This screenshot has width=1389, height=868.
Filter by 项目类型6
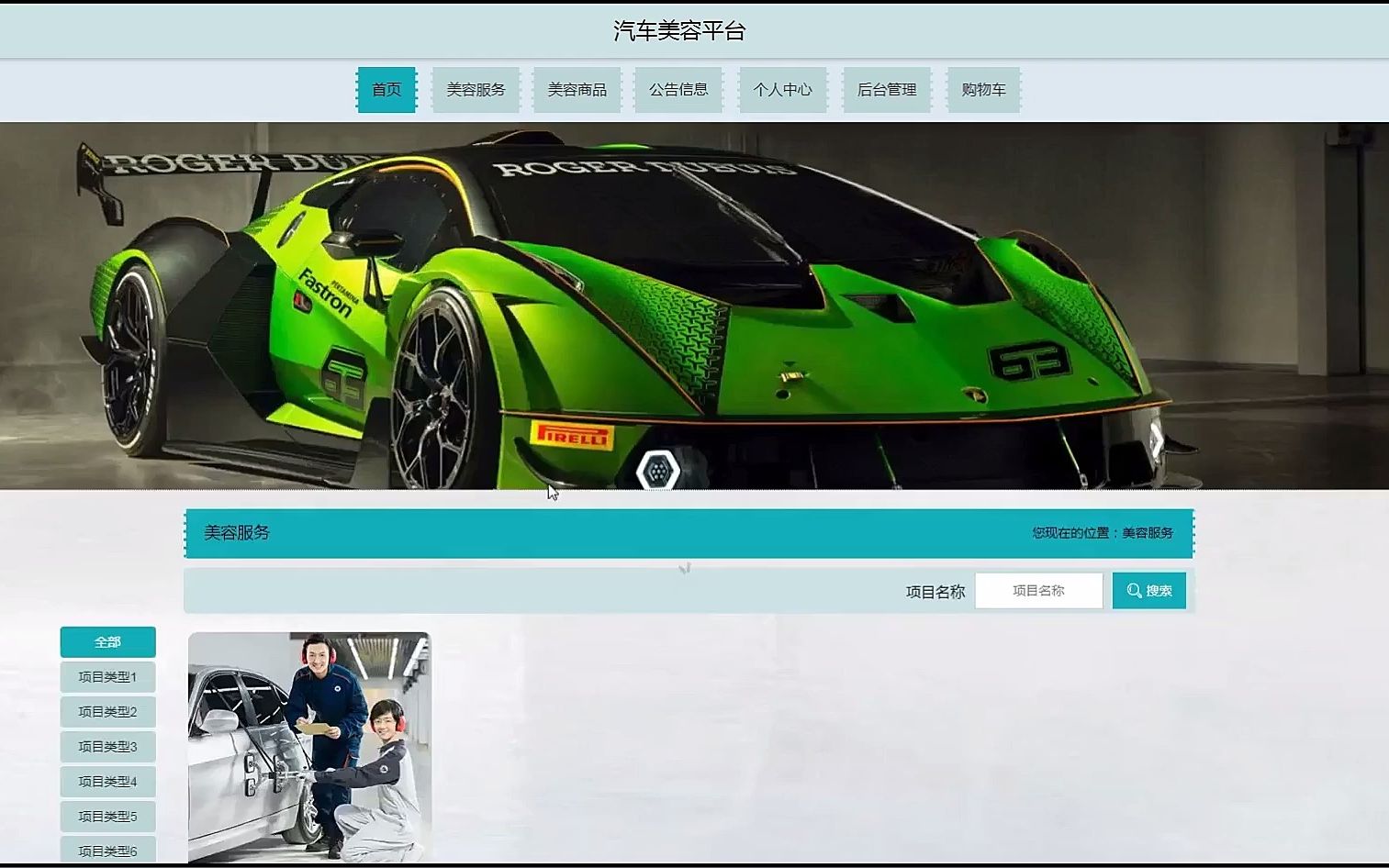point(107,851)
